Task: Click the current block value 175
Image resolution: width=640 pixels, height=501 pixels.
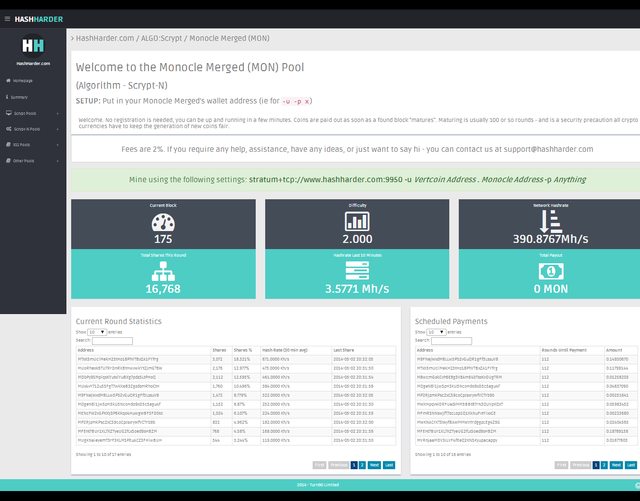Action: click(x=163, y=239)
